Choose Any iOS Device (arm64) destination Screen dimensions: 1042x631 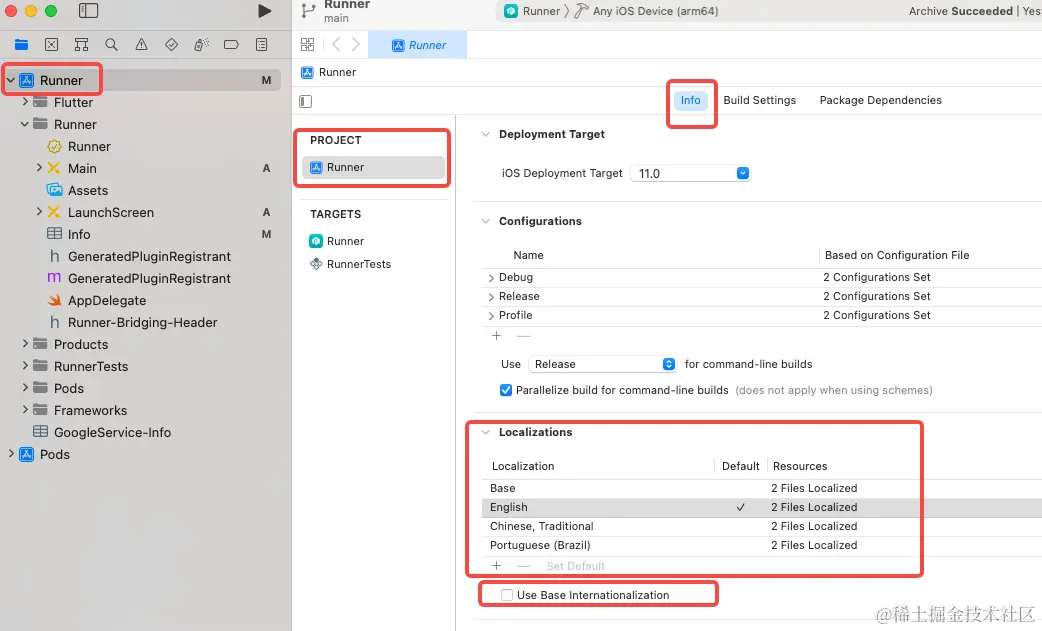[655, 11]
